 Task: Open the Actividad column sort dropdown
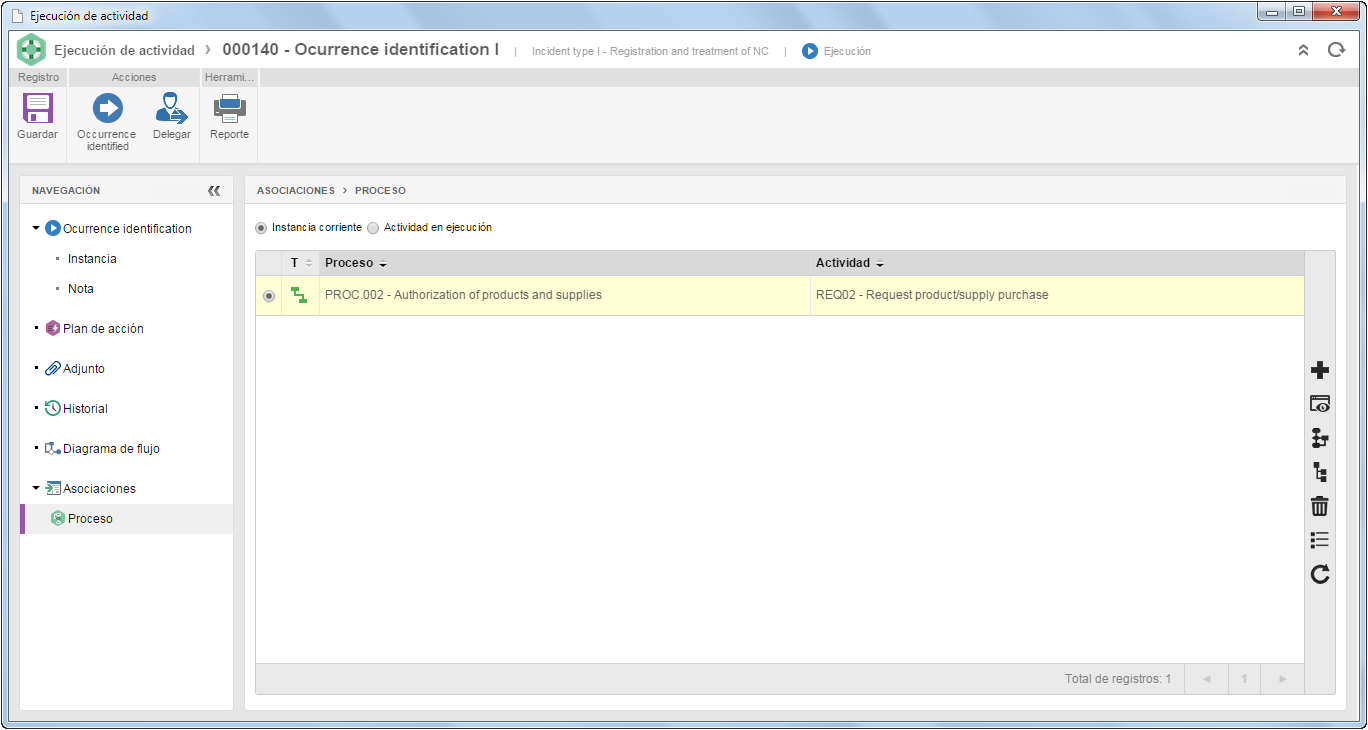point(880,265)
